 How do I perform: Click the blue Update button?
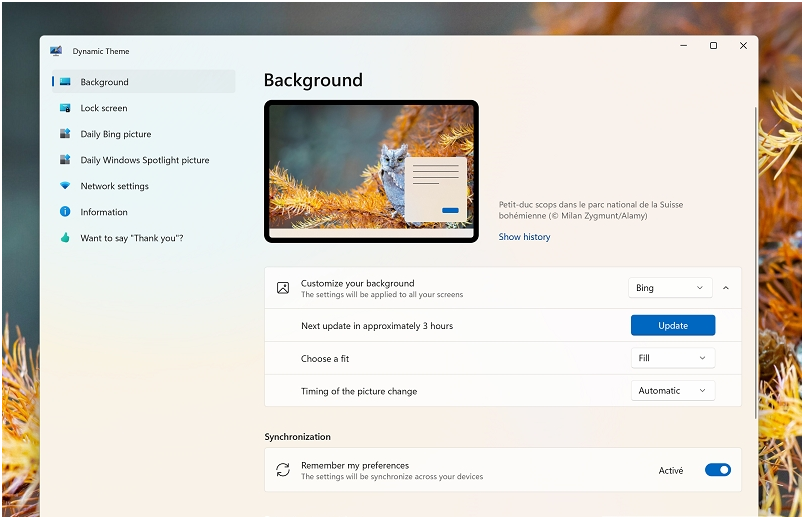tap(673, 325)
